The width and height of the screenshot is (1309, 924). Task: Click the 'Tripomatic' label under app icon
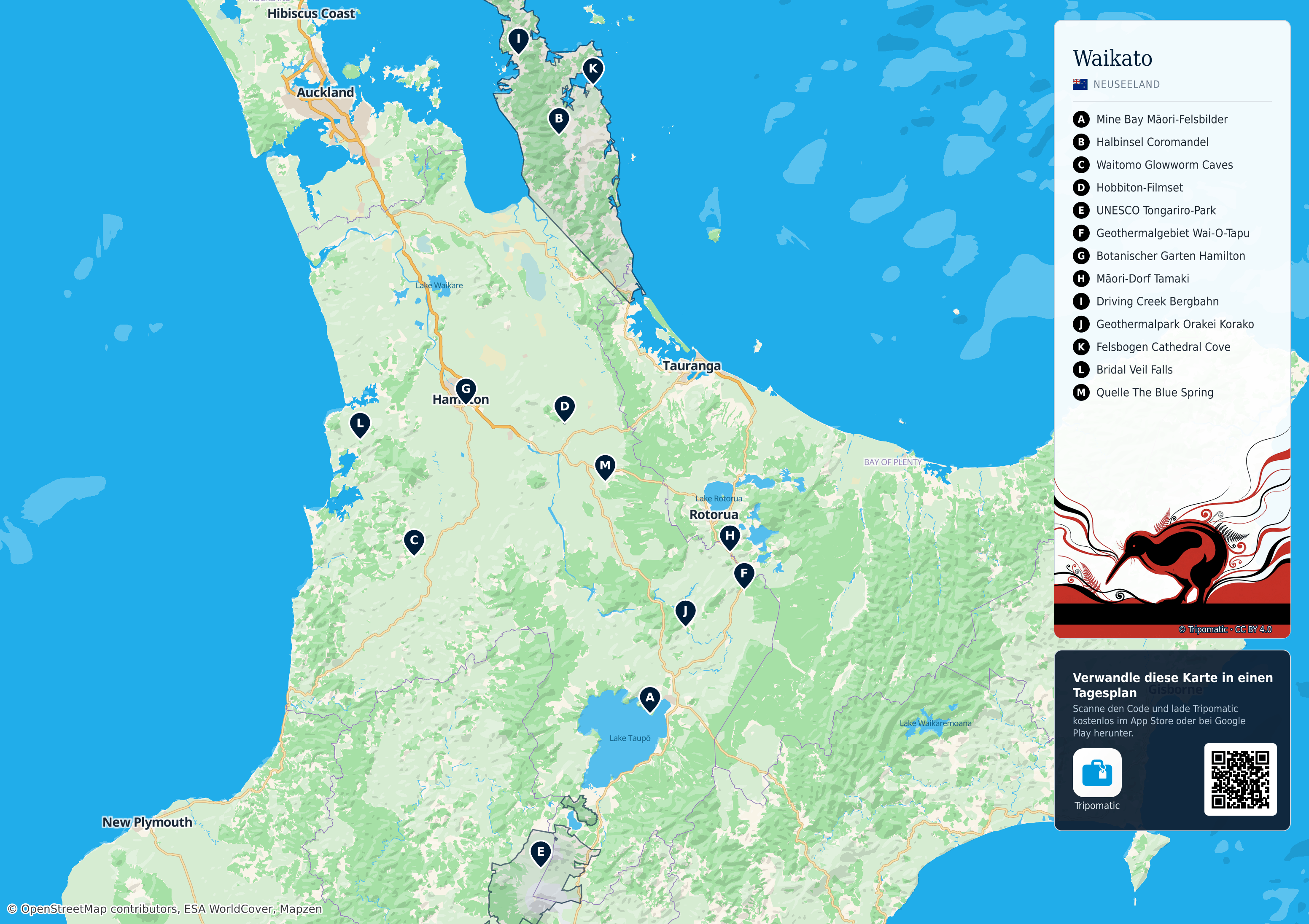pos(1097,806)
